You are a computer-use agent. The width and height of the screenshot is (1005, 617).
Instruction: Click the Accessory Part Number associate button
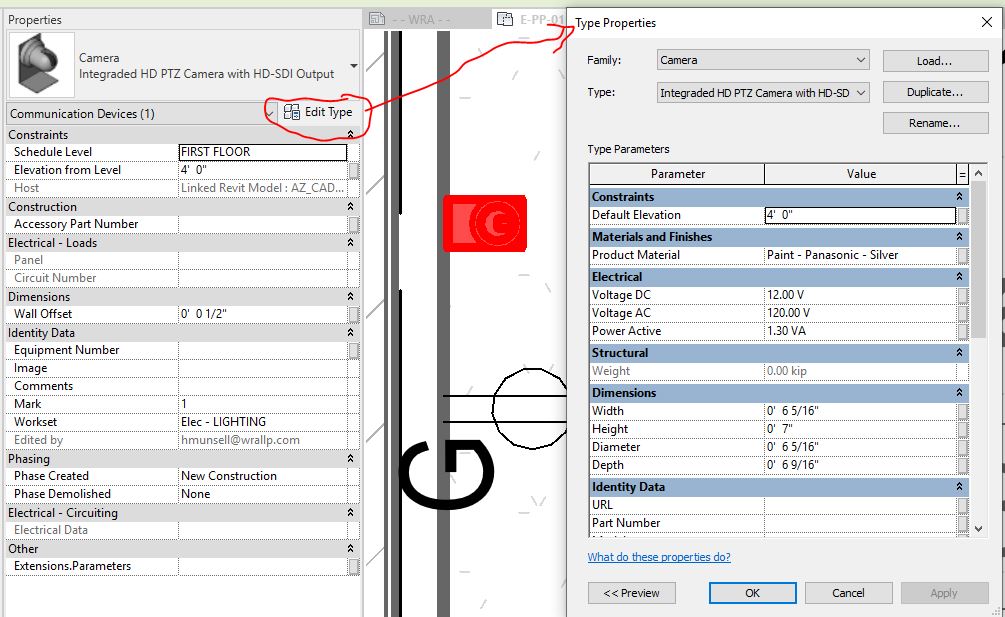click(353, 224)
